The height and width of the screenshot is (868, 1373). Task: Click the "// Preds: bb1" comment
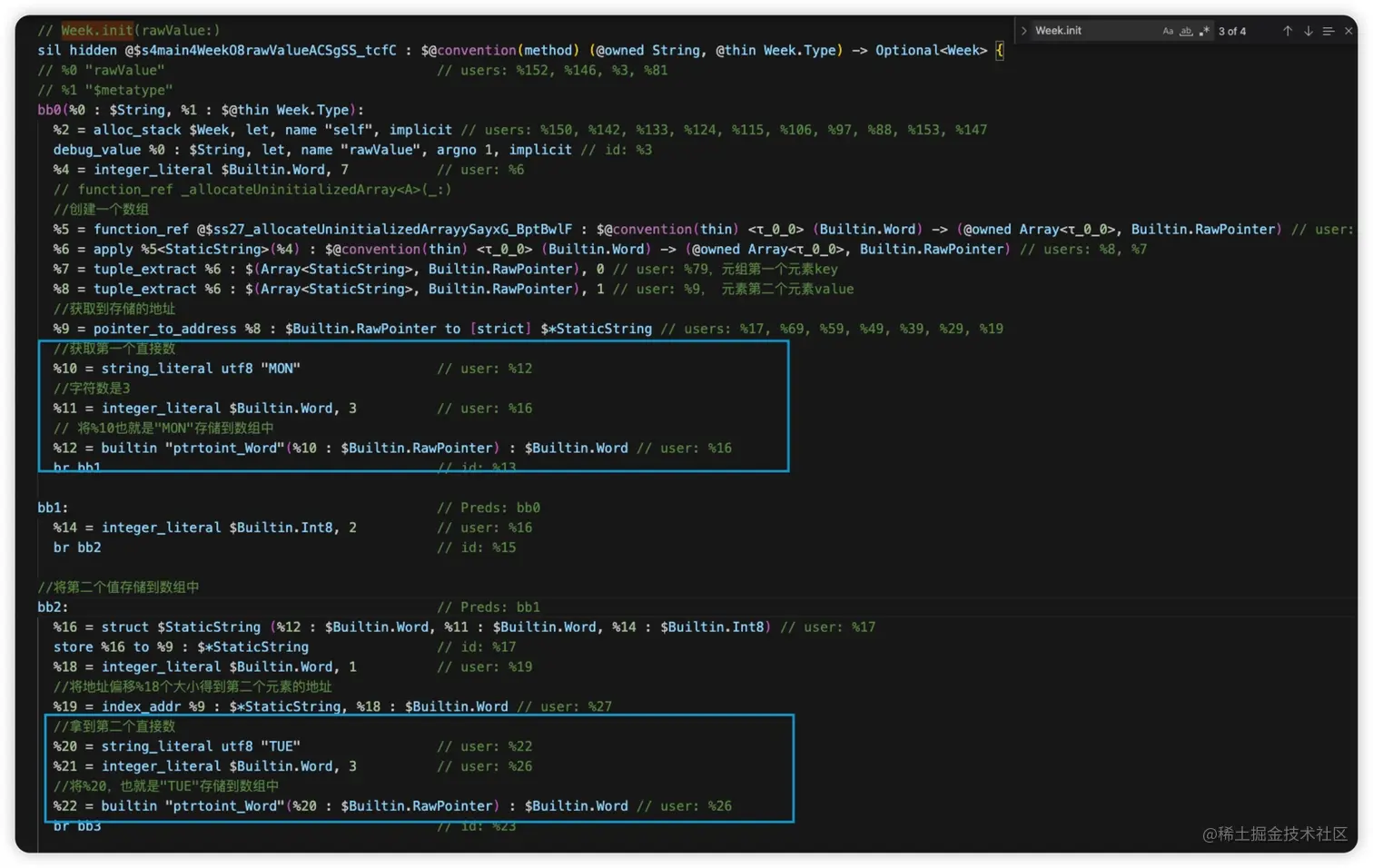(489, 607)
